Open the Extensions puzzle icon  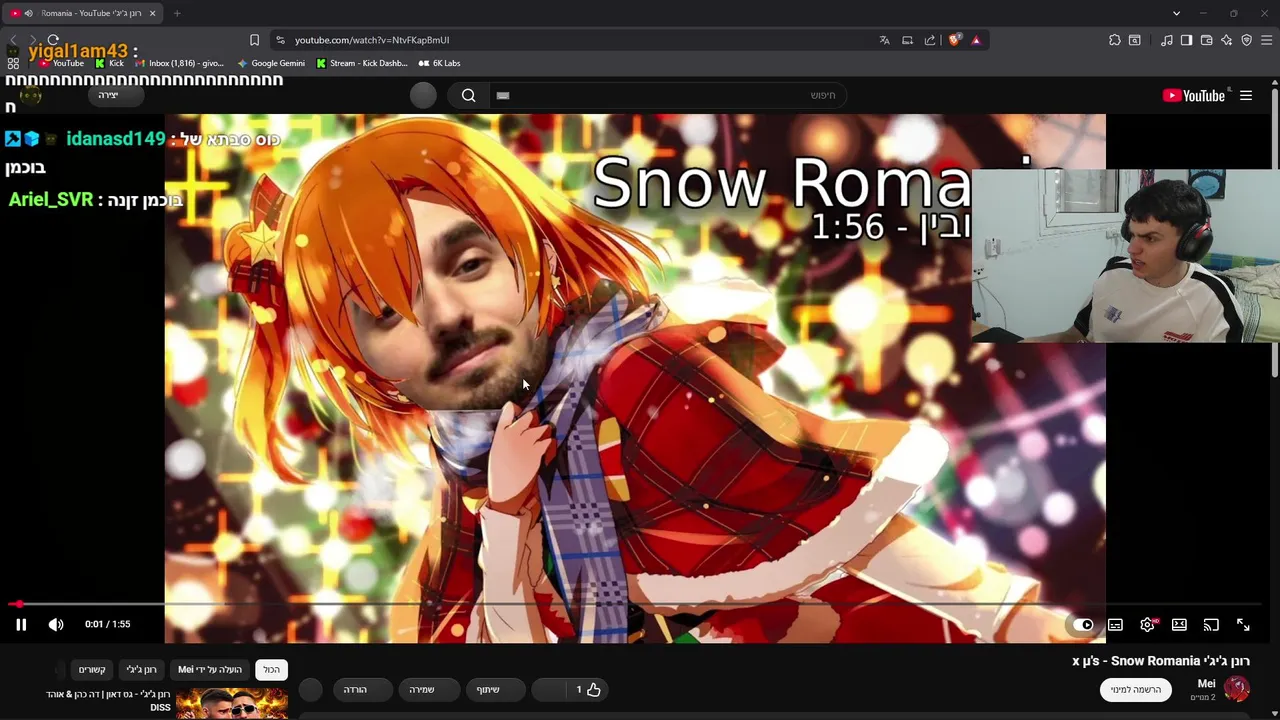click(x=1114, y=40)
